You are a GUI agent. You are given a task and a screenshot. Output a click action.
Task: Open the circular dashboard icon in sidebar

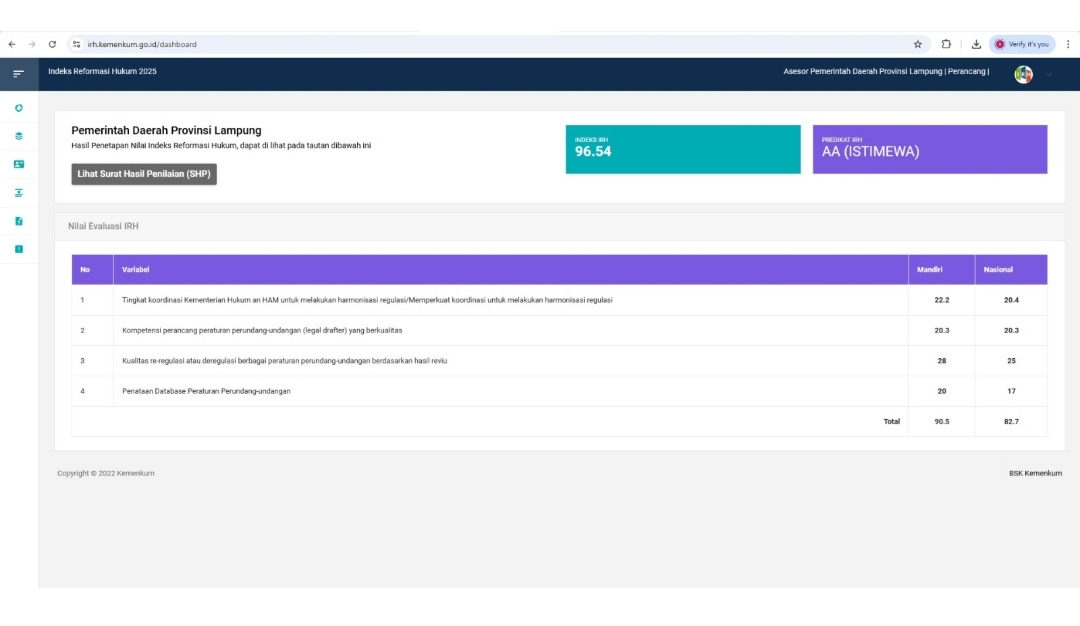pos(19,108)
